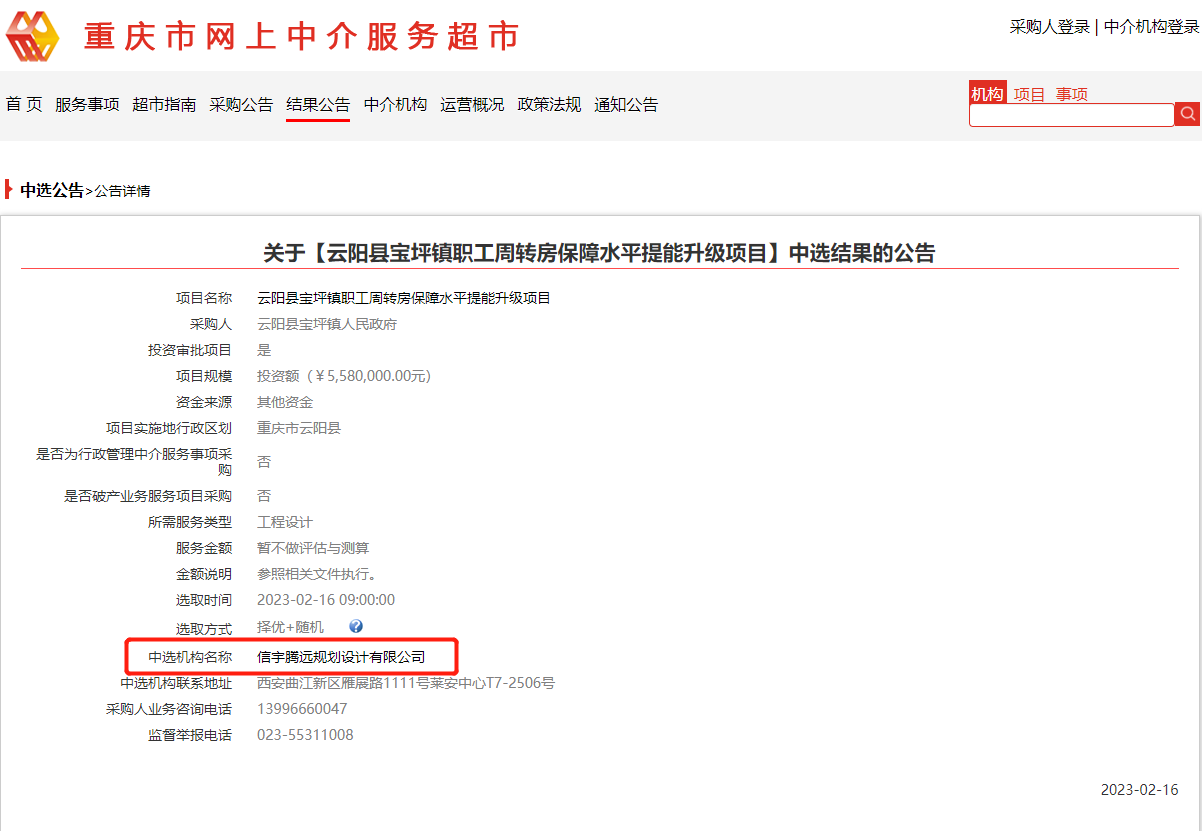Open the 结果公告 menu item

[319, 104]
